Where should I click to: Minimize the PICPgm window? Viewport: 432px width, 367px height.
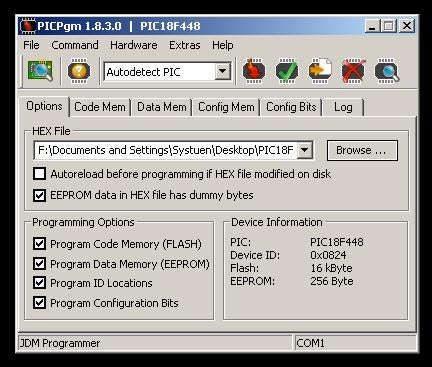[x=372, y=26]
